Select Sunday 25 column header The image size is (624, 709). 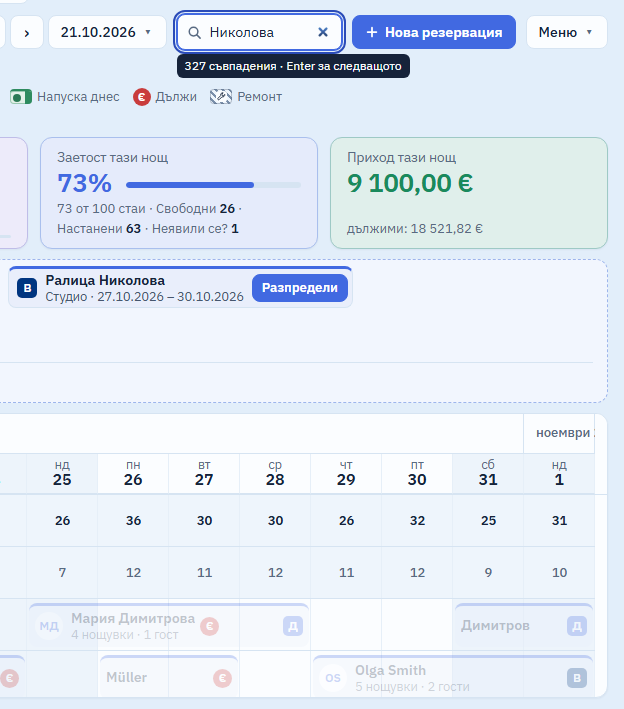62,473
